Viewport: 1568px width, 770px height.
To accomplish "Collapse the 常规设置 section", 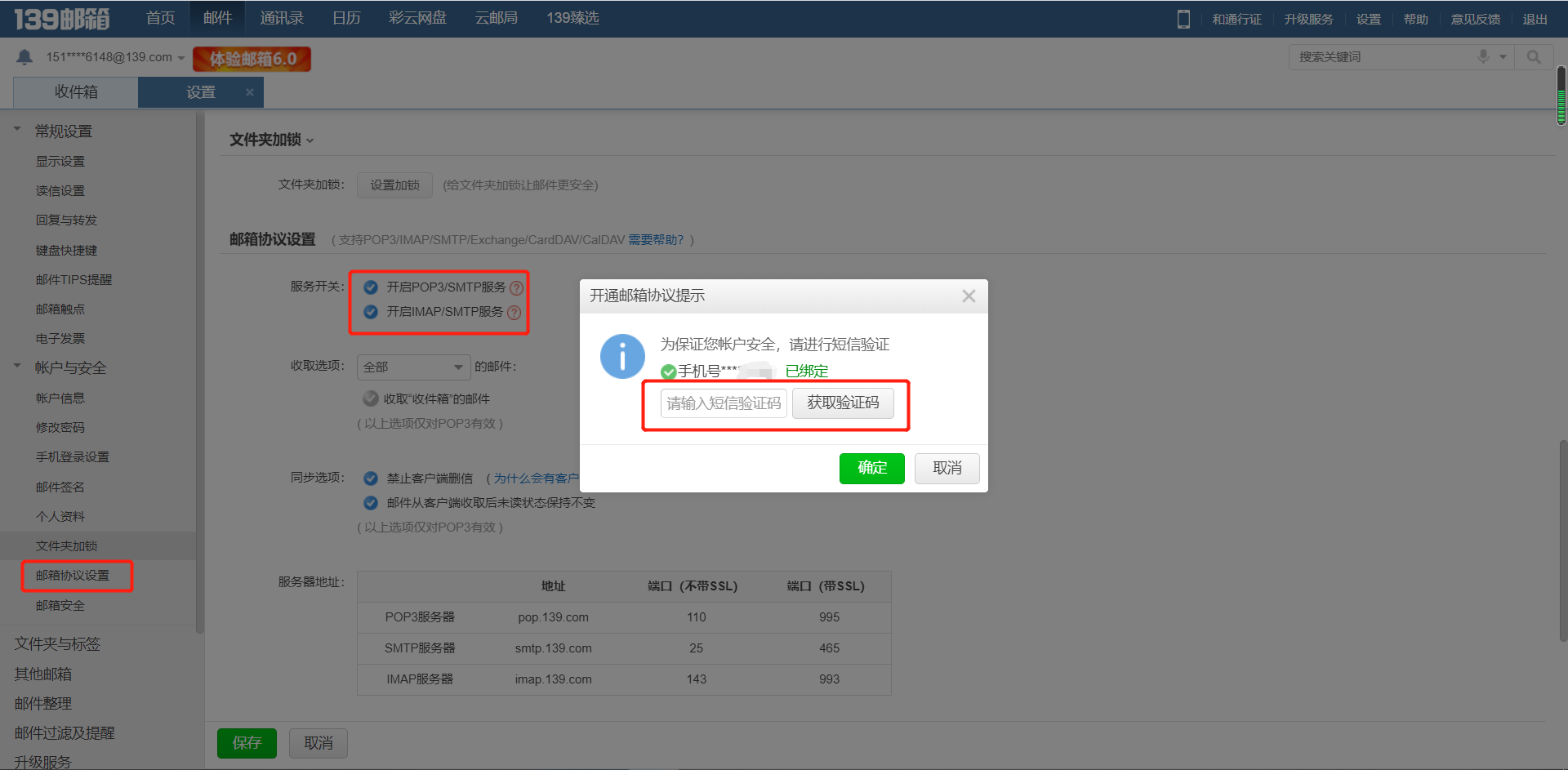I will click(x=17, y=129).
